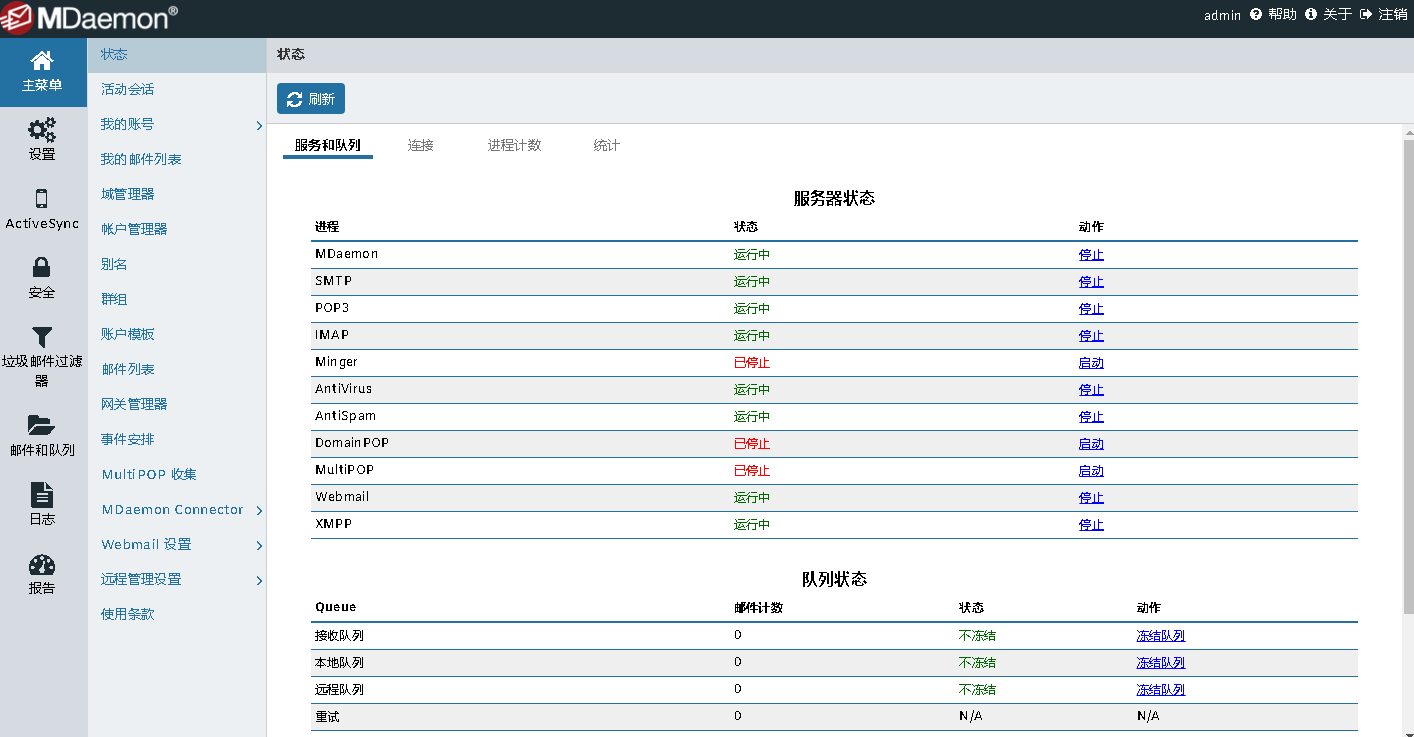
Task: Switch to the 统计 tab
Action: (x=607, y=146)
